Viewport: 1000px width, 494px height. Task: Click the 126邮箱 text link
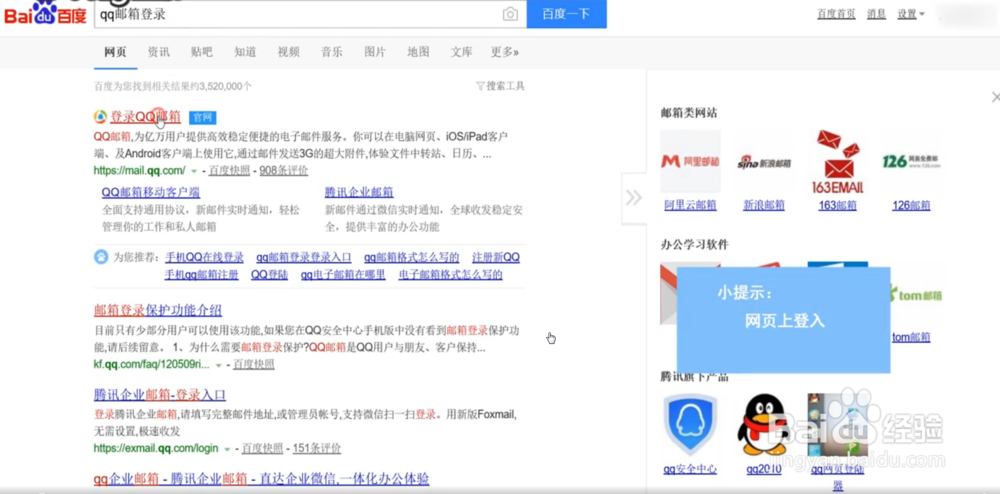pos(911,205)
